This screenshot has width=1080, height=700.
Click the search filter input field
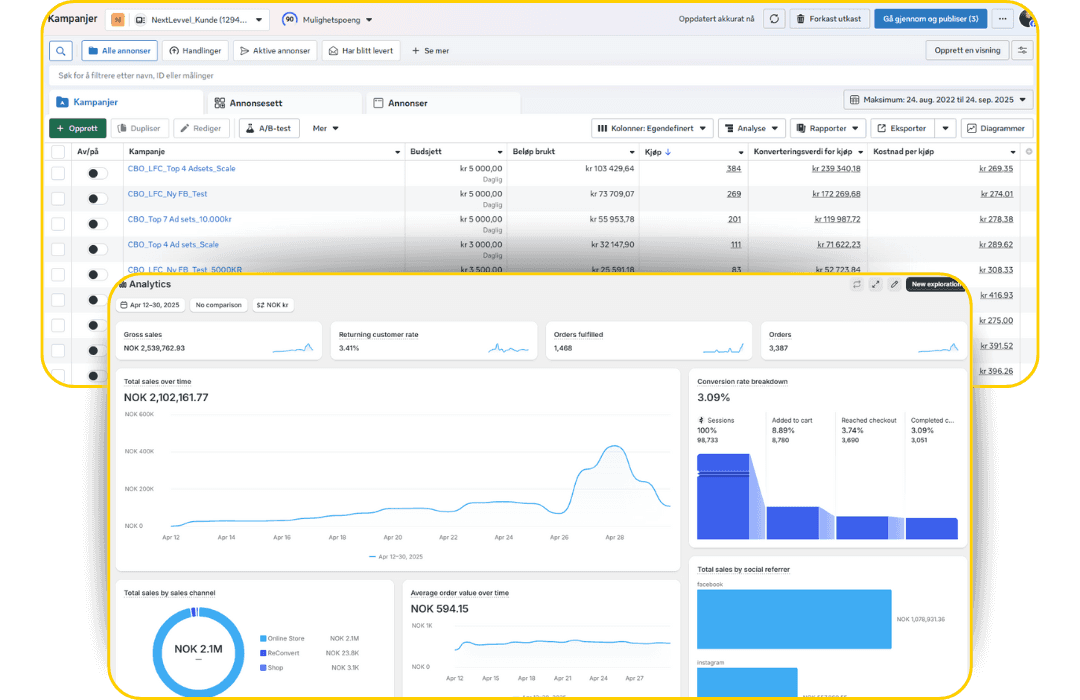coord(541,76)
